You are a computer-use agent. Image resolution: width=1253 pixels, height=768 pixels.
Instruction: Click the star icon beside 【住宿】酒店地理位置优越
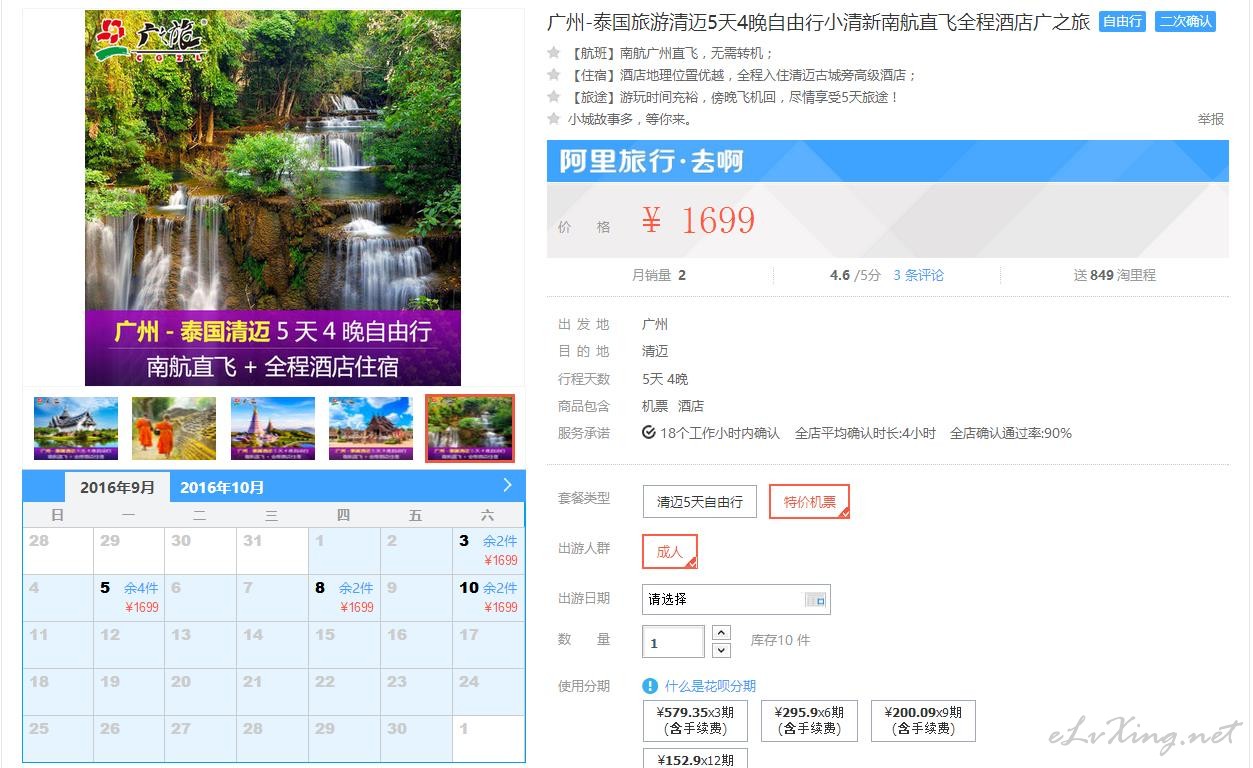point(554,75)
